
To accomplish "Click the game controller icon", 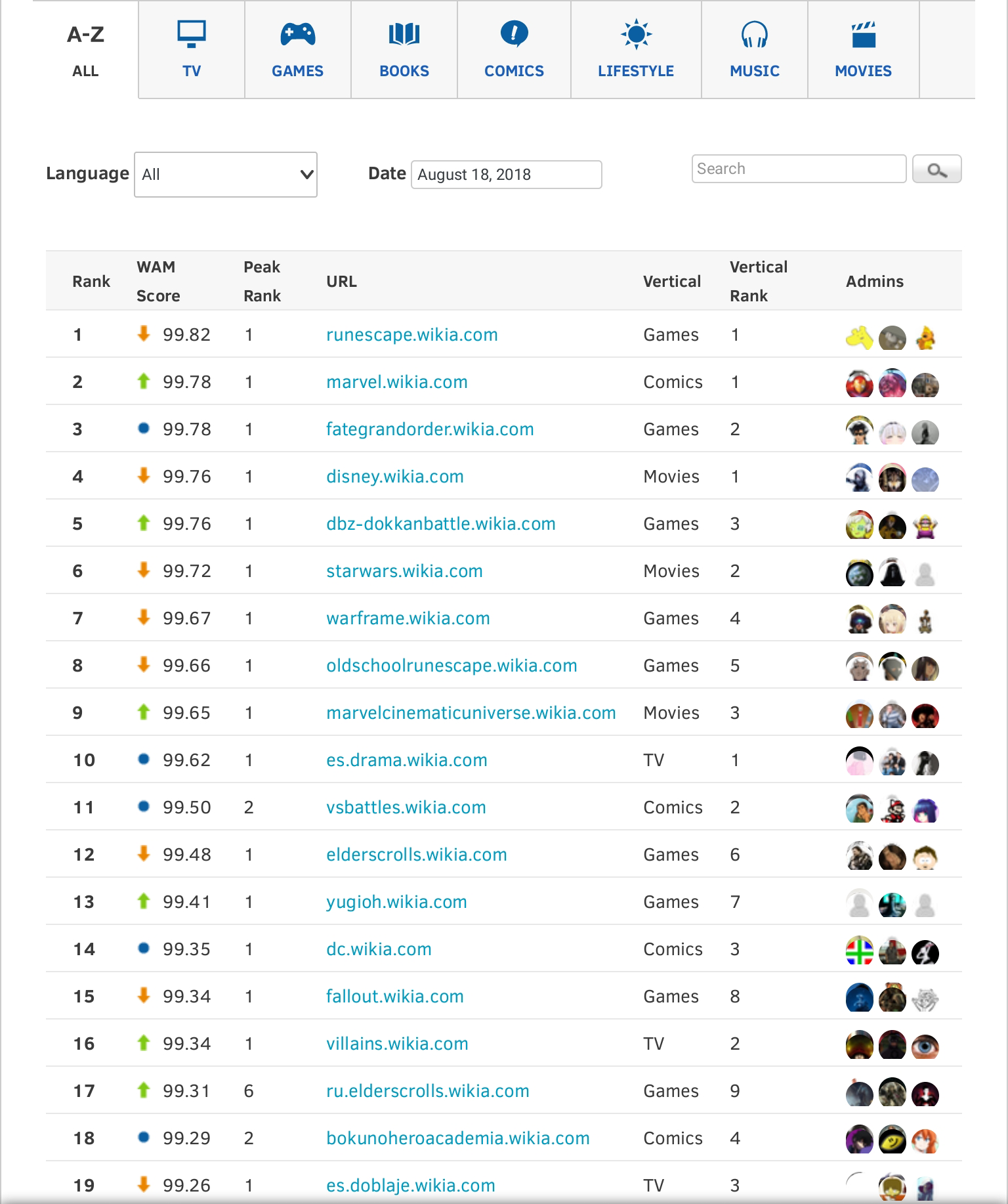I will pyautogui.click(x=298, y=34).
